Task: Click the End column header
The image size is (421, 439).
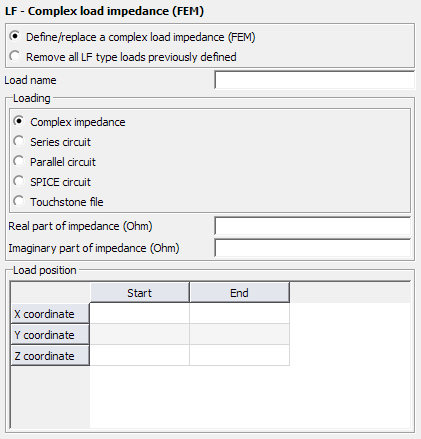Action: 239,293
